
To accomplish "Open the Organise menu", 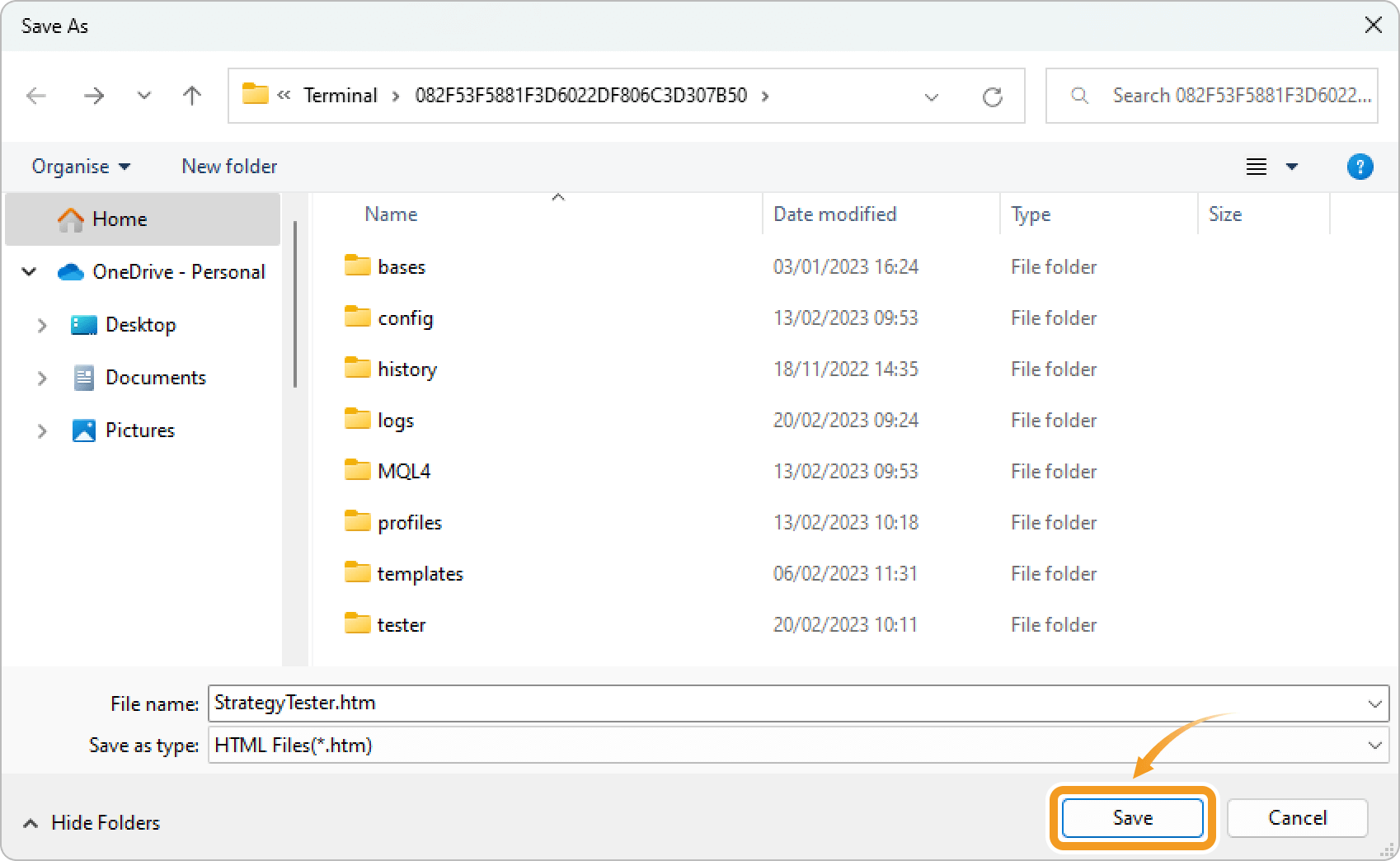I will pos(79,166).
